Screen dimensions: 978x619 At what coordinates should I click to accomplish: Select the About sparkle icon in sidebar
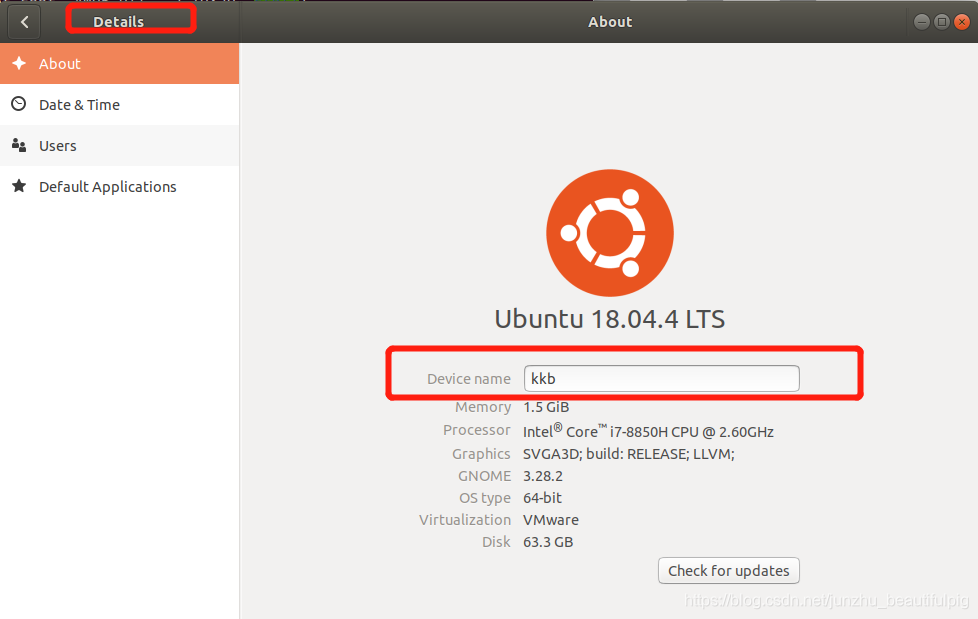19,63
